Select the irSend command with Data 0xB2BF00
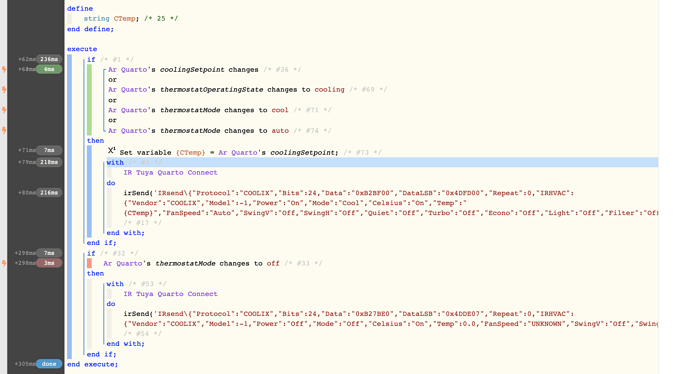Image resolution: width=690 pixels, height=374 pixels. pos(391,203)
